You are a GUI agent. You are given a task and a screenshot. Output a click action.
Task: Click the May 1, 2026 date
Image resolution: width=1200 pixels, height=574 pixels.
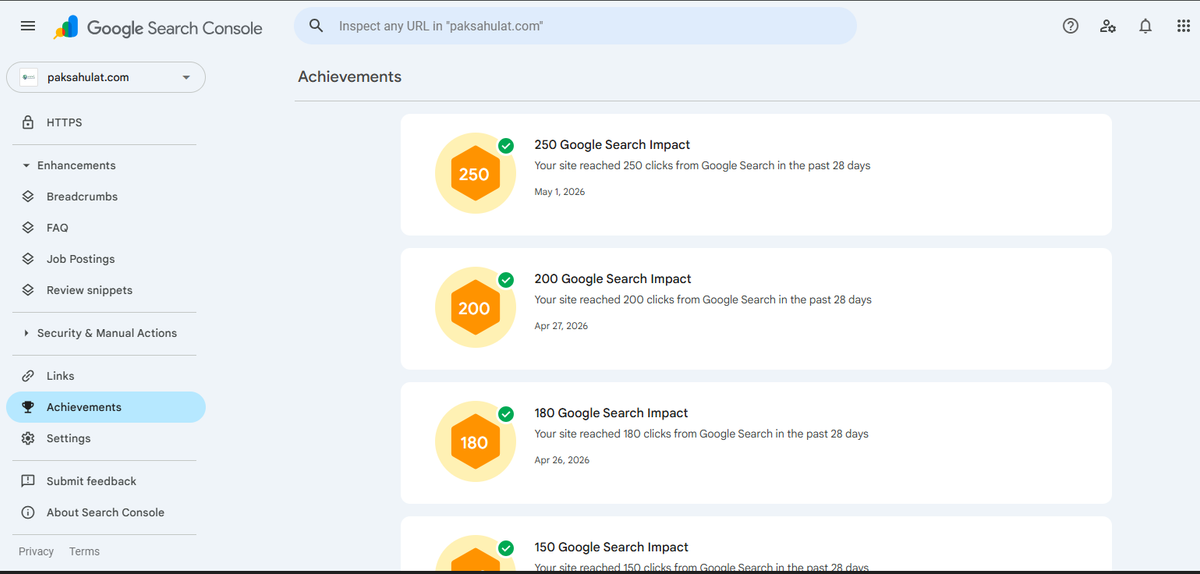(560, 192)
